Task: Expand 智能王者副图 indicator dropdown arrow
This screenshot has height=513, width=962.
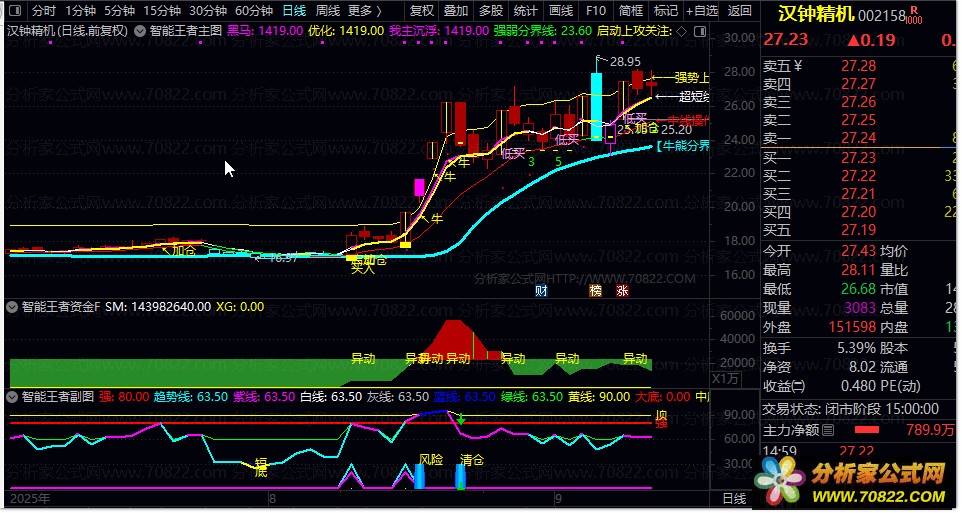Action: point(12,397)
